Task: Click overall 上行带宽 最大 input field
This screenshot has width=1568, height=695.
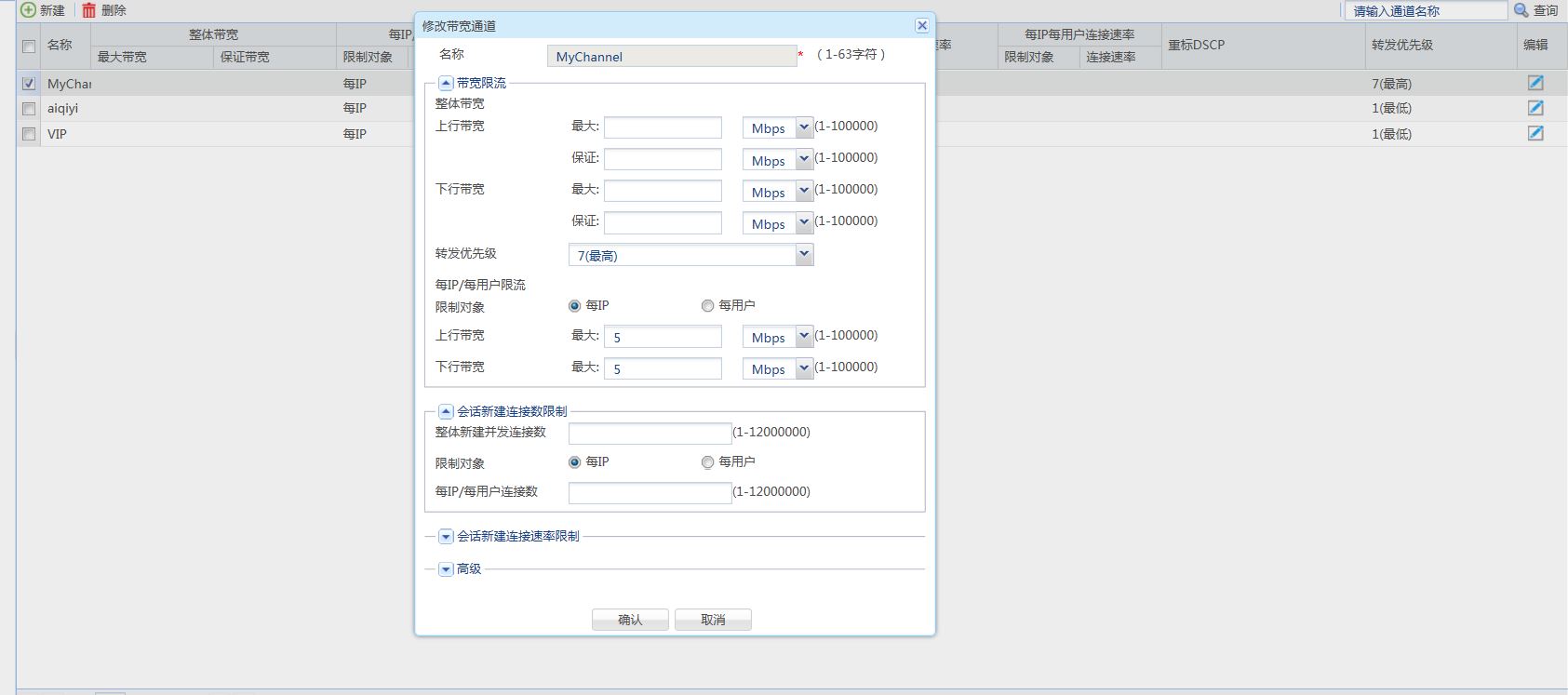Action: pyautogui.click(x=663, y=127)
